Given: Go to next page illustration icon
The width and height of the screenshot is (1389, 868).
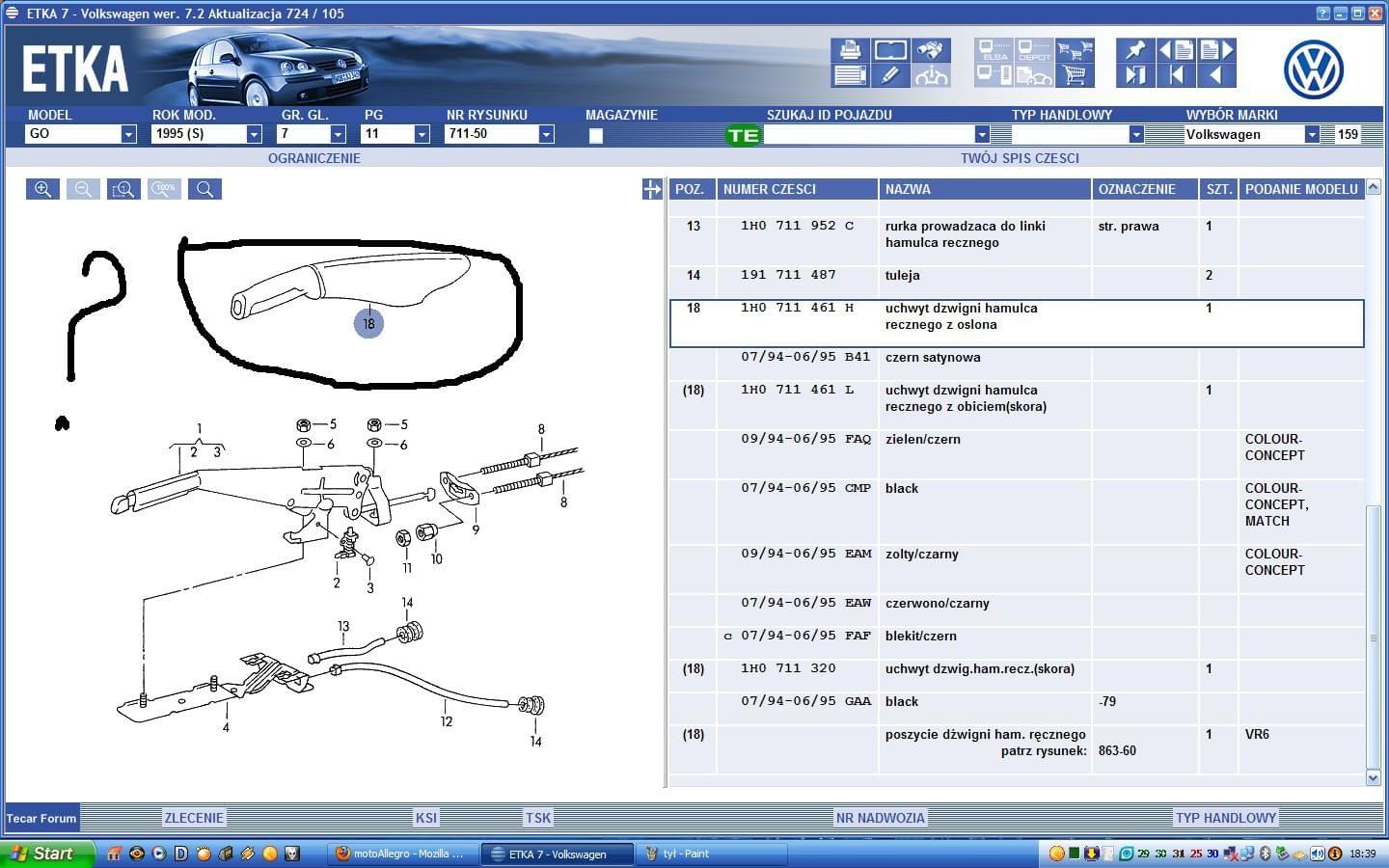Looking at the screenshot, I should [x=1215, y=50].
